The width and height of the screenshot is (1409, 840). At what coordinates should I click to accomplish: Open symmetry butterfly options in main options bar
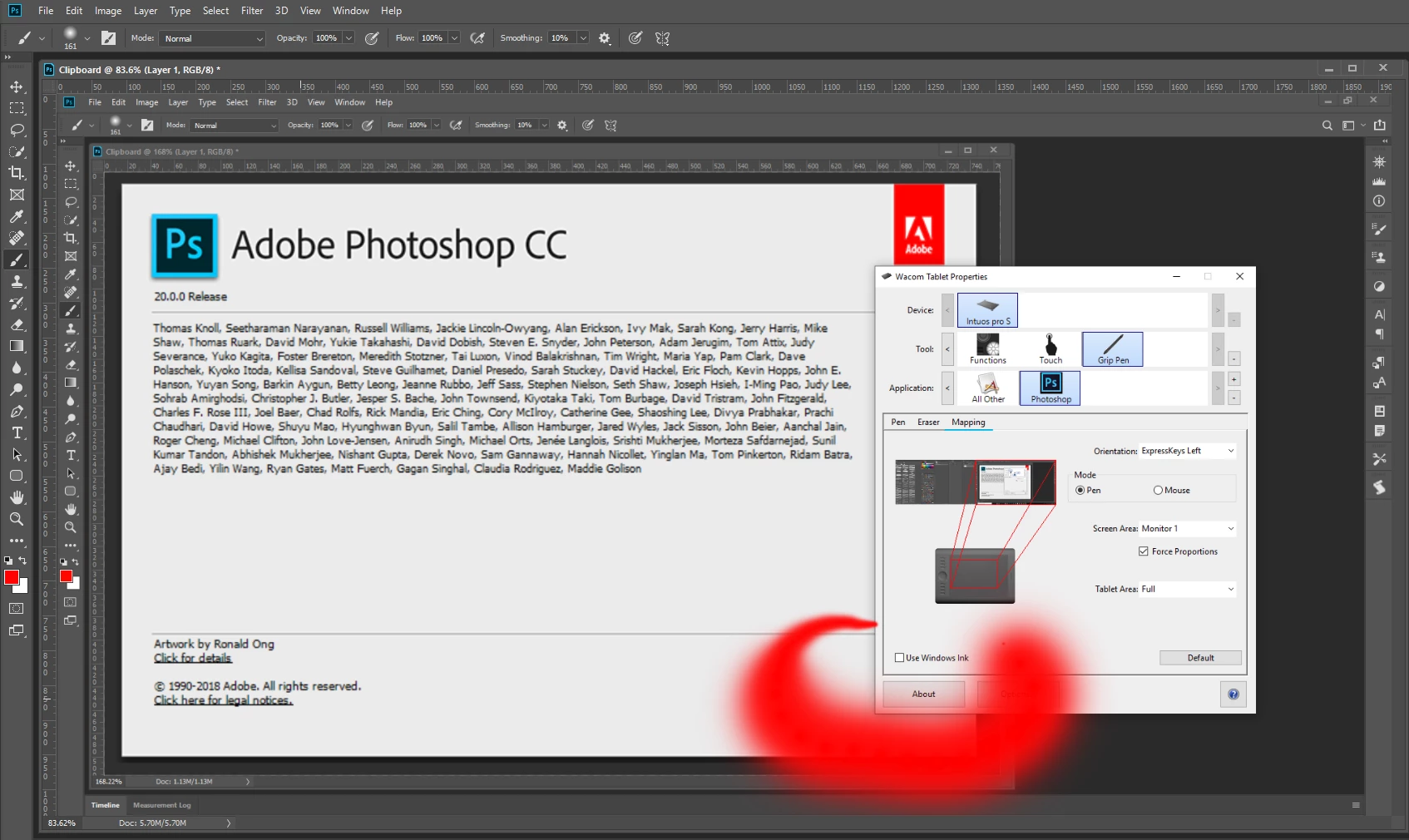tap(663, 38)
